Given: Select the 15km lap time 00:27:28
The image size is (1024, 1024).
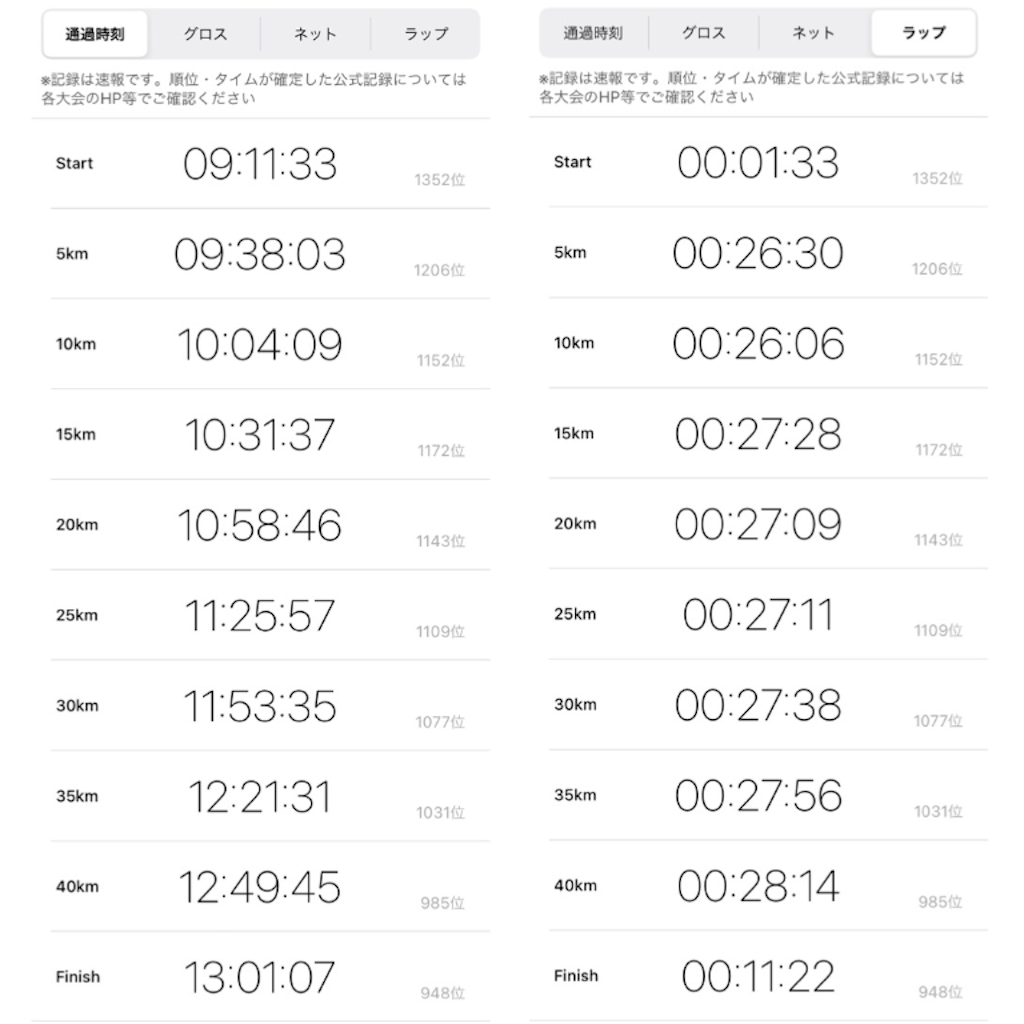Looking at the screenshot, I should (758, 434).
